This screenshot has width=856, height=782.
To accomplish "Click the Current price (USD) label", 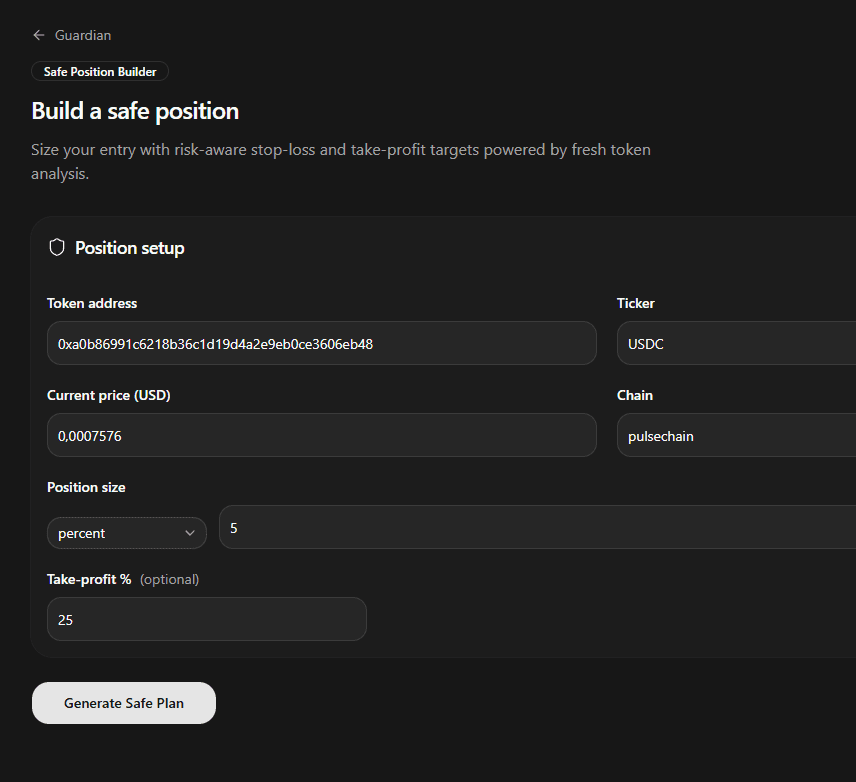I will [109, 395].
